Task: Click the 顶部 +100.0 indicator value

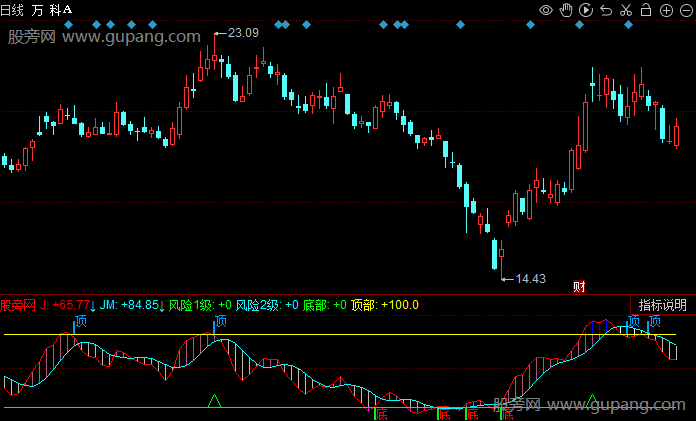Action: point(385,305)
